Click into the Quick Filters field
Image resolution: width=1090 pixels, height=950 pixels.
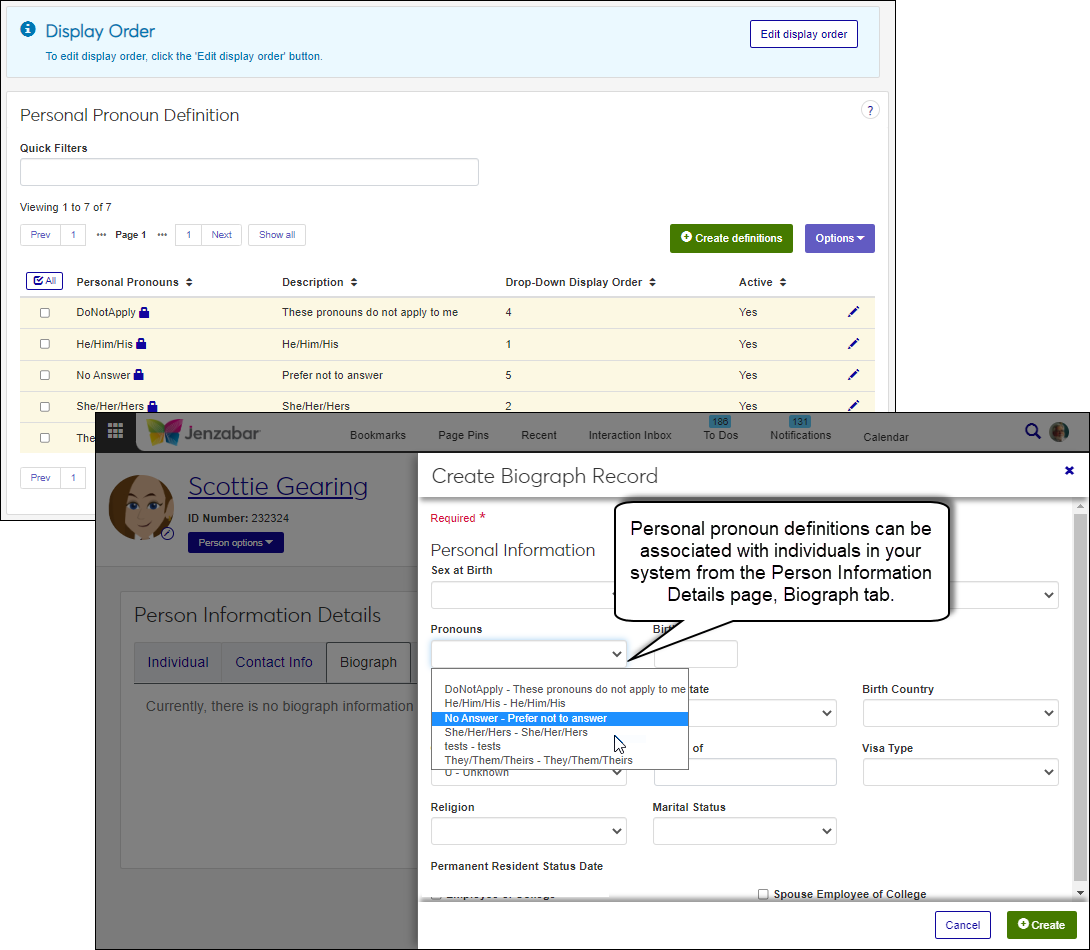(249, 172)
